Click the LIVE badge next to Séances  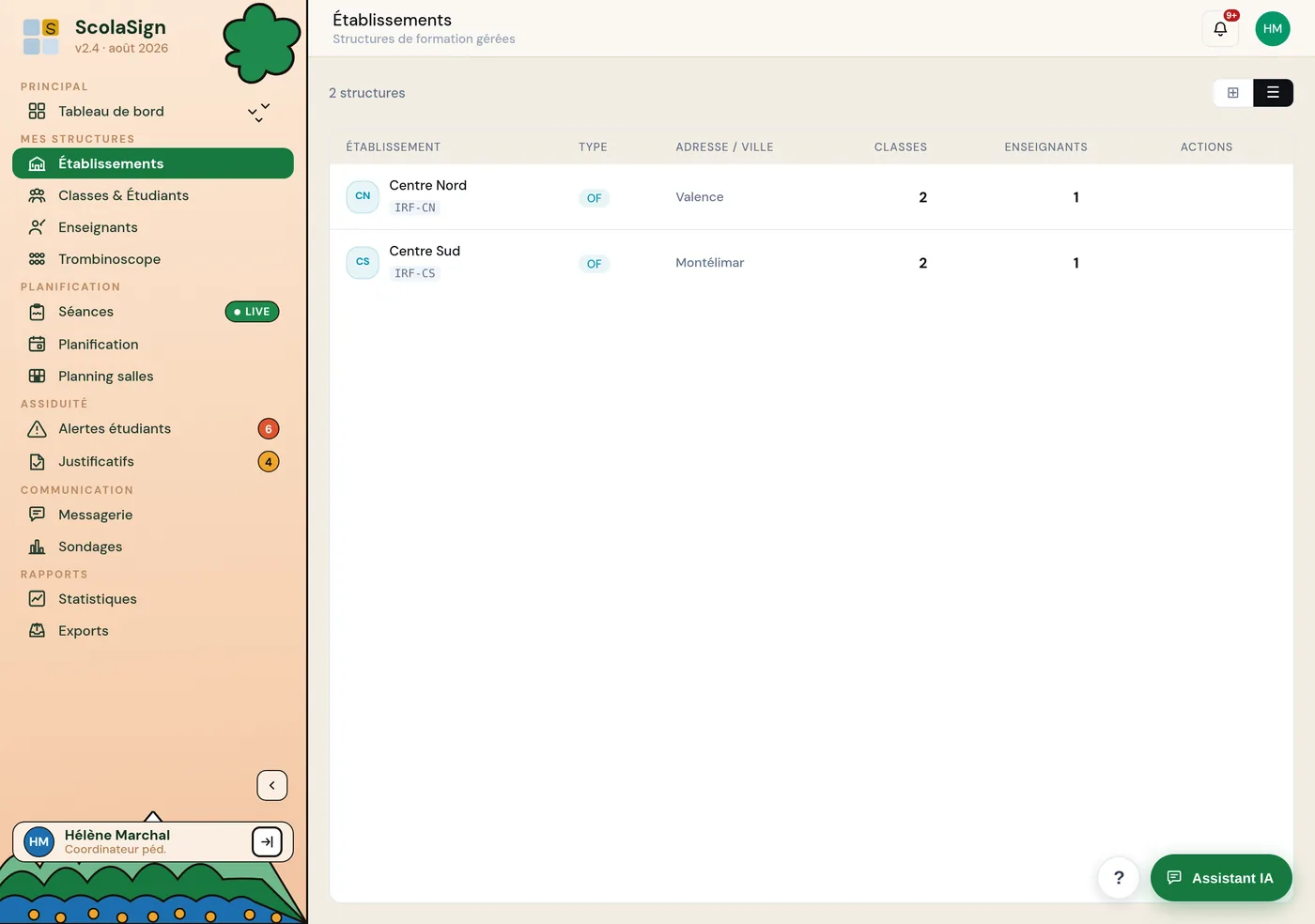[252, 312]
